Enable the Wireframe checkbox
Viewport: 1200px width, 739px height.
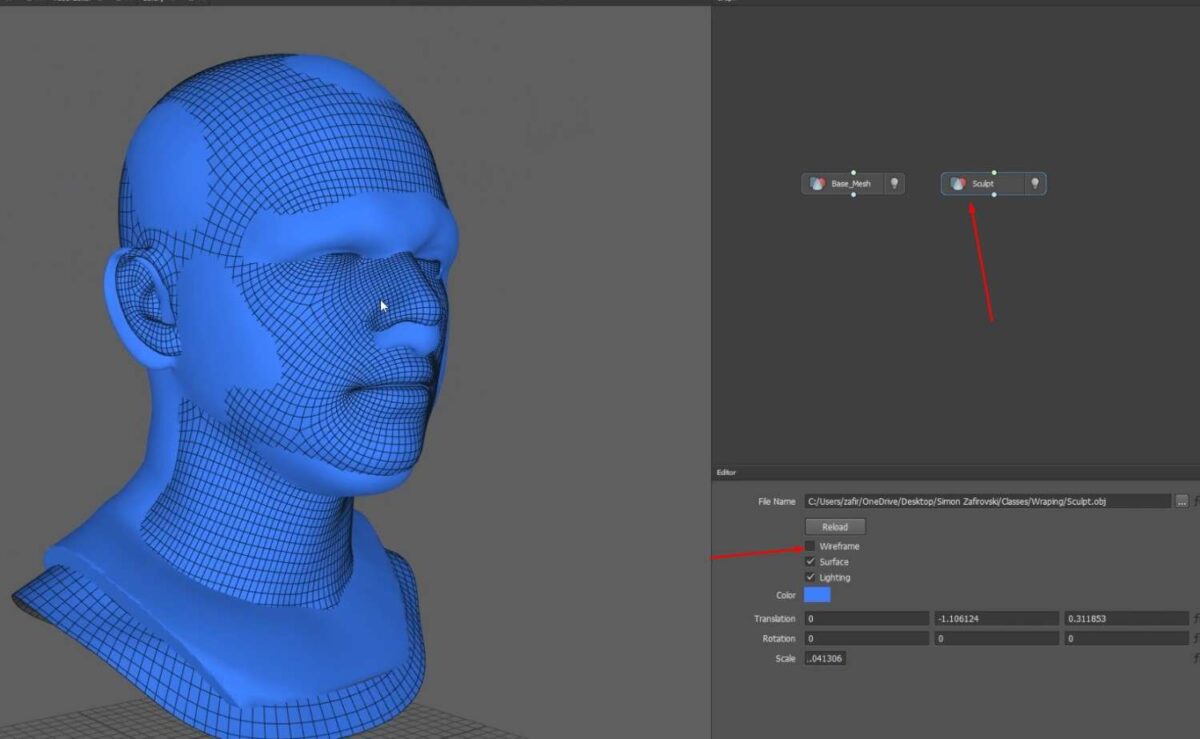click(x=810, y=545)
